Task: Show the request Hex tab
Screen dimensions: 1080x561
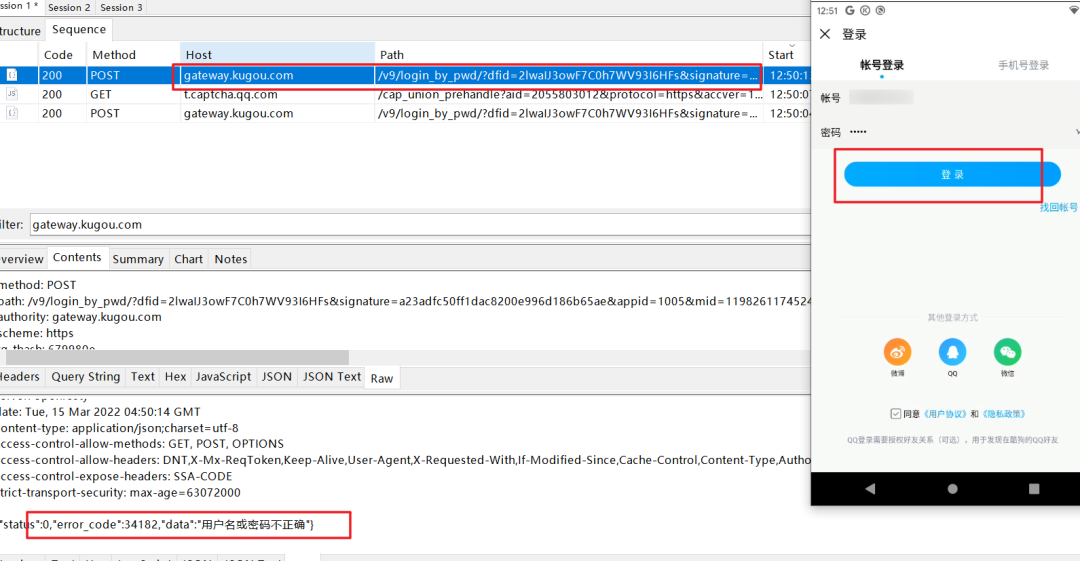Action: point(176,377)
